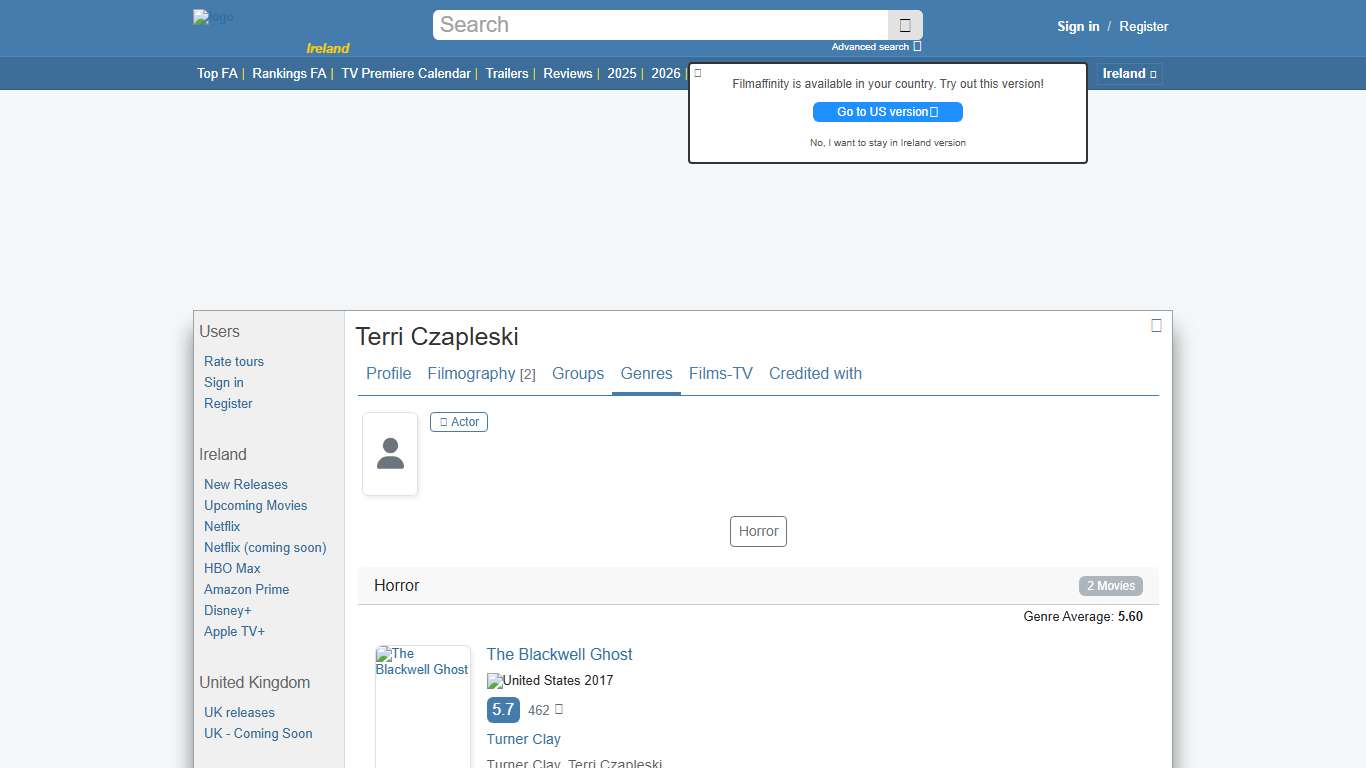Close the country version popup
The height and width of the screenshot is (768, 1366).
point(698,73)
